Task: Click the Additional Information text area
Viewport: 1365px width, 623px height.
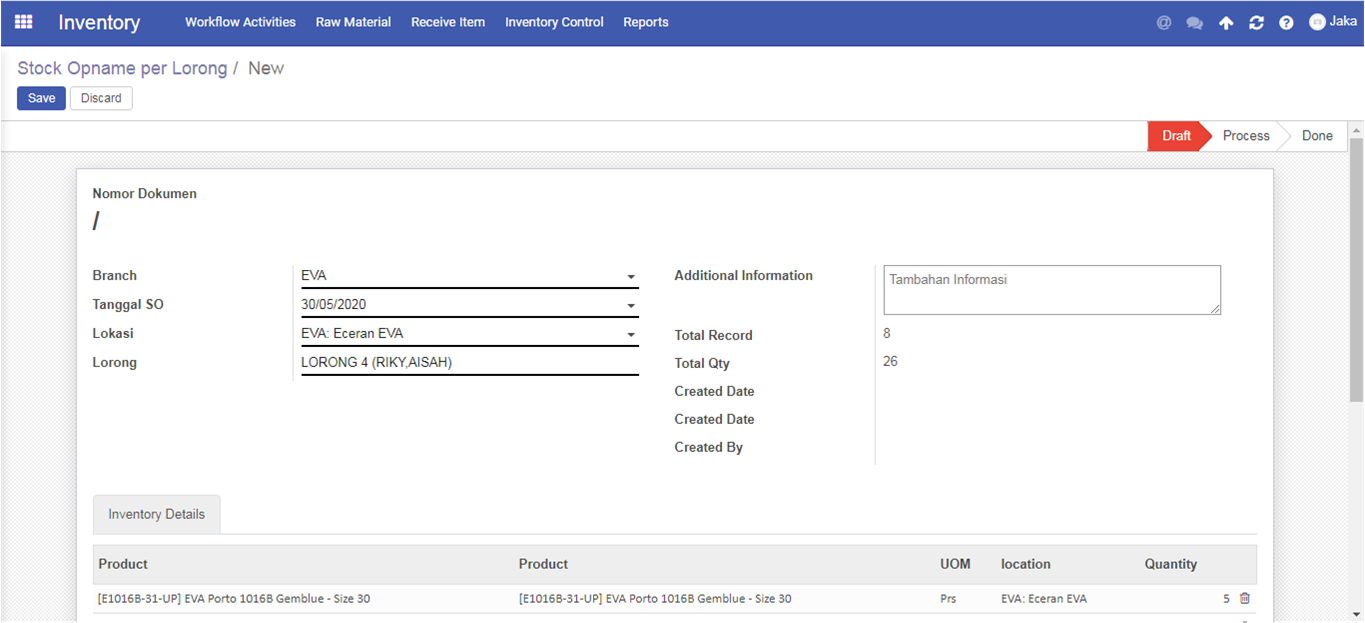Action: click(x=1051, y=289)
